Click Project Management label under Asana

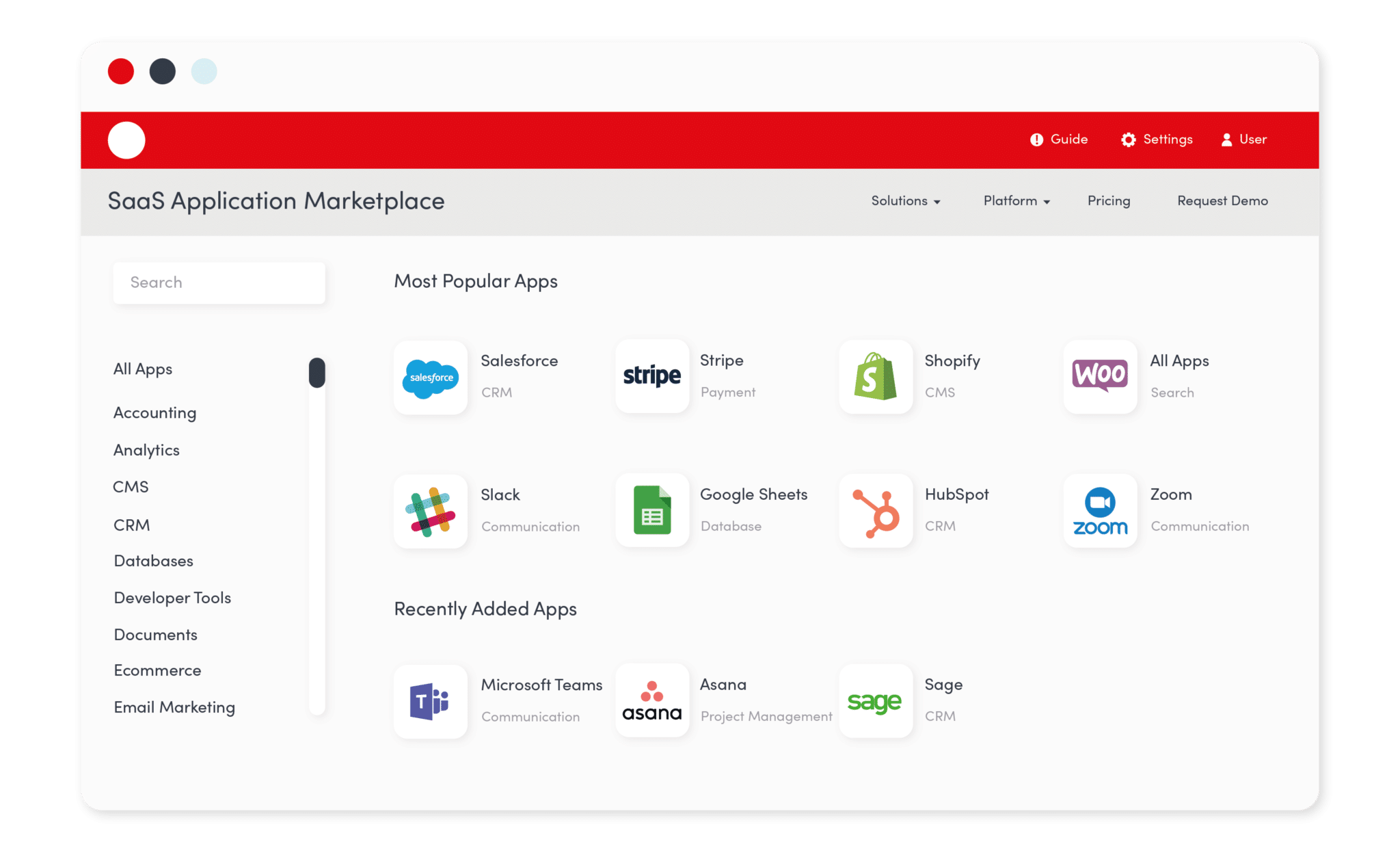766,717
